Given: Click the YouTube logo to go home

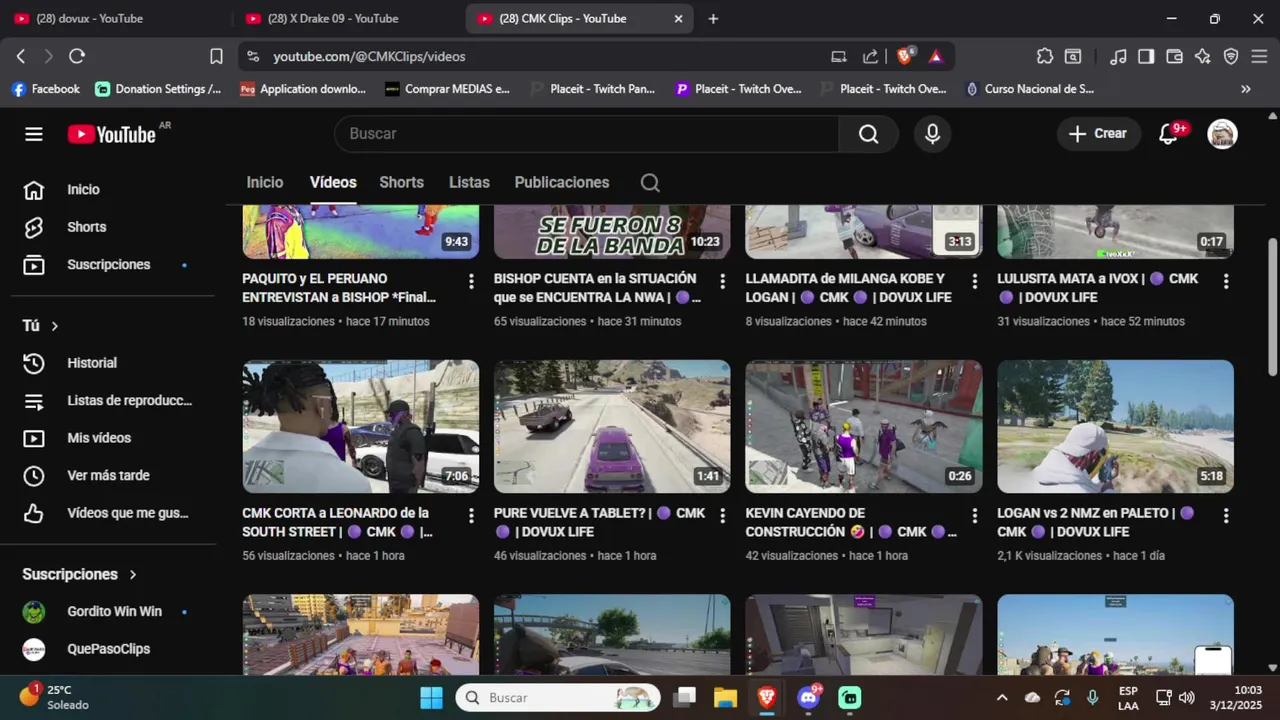Looking at the screenshot, I should [x=112, y=134].
